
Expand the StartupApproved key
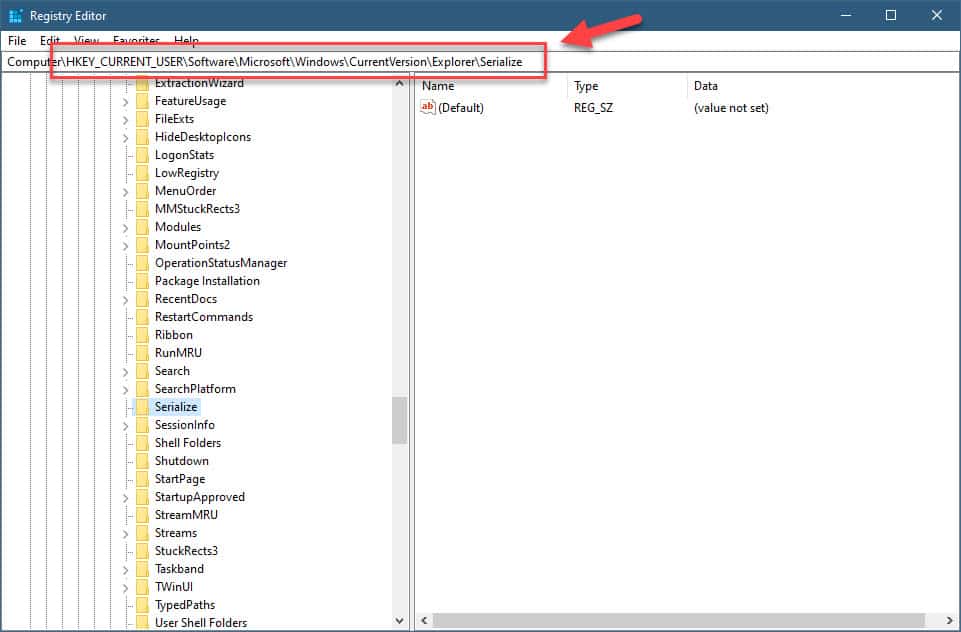(x=125, y=498)
